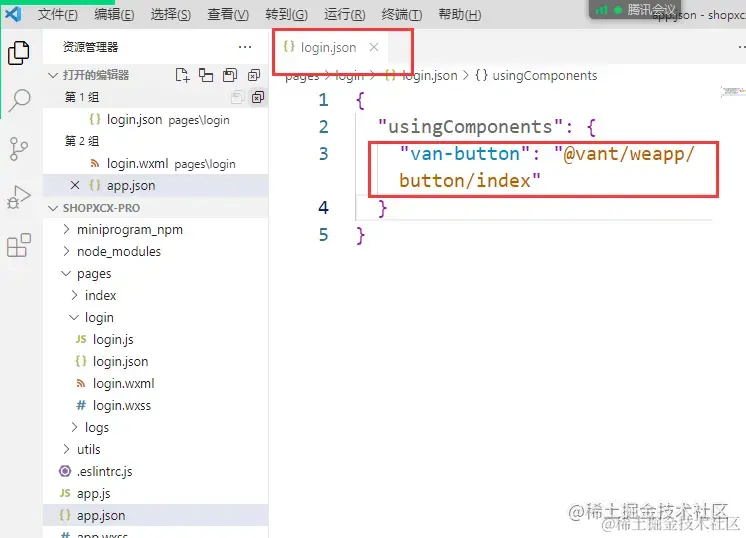Viewport: 746px width, 538px height.
Task: Open the 编辑(E) menu
Action: coord(114,15)
